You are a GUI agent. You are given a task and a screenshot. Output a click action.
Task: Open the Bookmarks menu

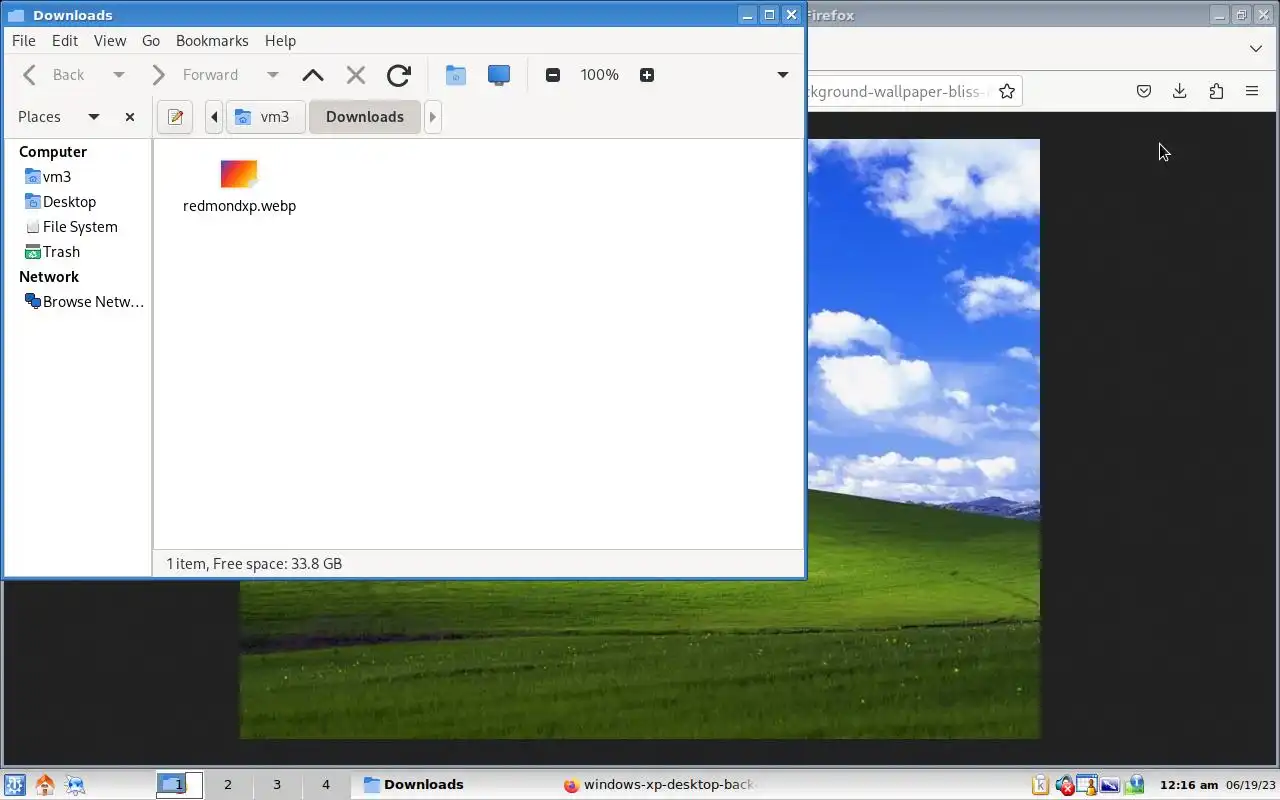pyautogui.click(x=212, y=41)
